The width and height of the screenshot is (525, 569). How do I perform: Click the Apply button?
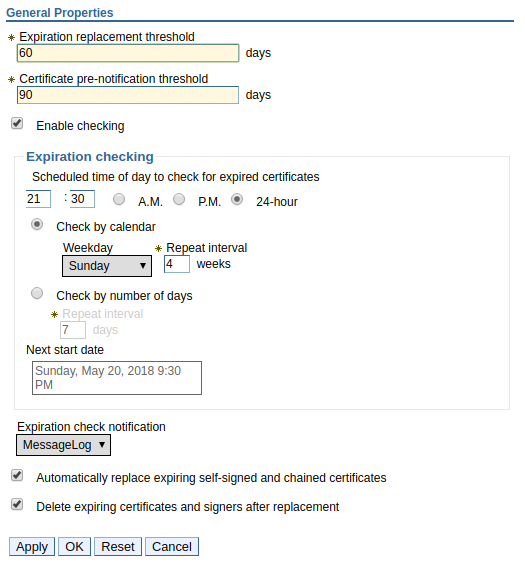32,547
